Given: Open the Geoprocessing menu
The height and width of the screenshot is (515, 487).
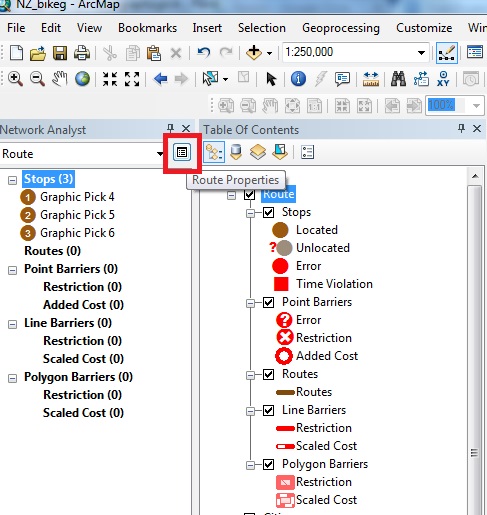Looking at the screenshot, I should click(x=341, y=29).
